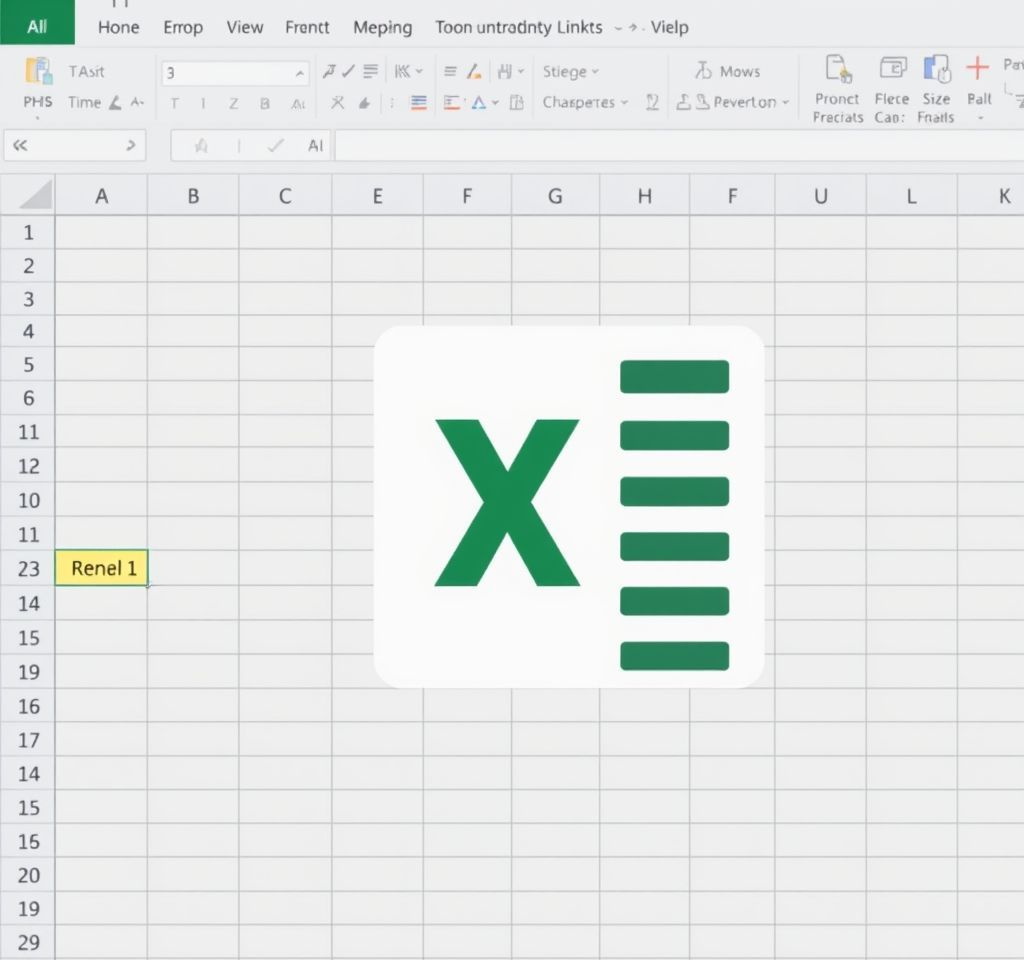Toggle the Z format button
The height and width of the screenshot is (960, 1024).
[233, 103]
